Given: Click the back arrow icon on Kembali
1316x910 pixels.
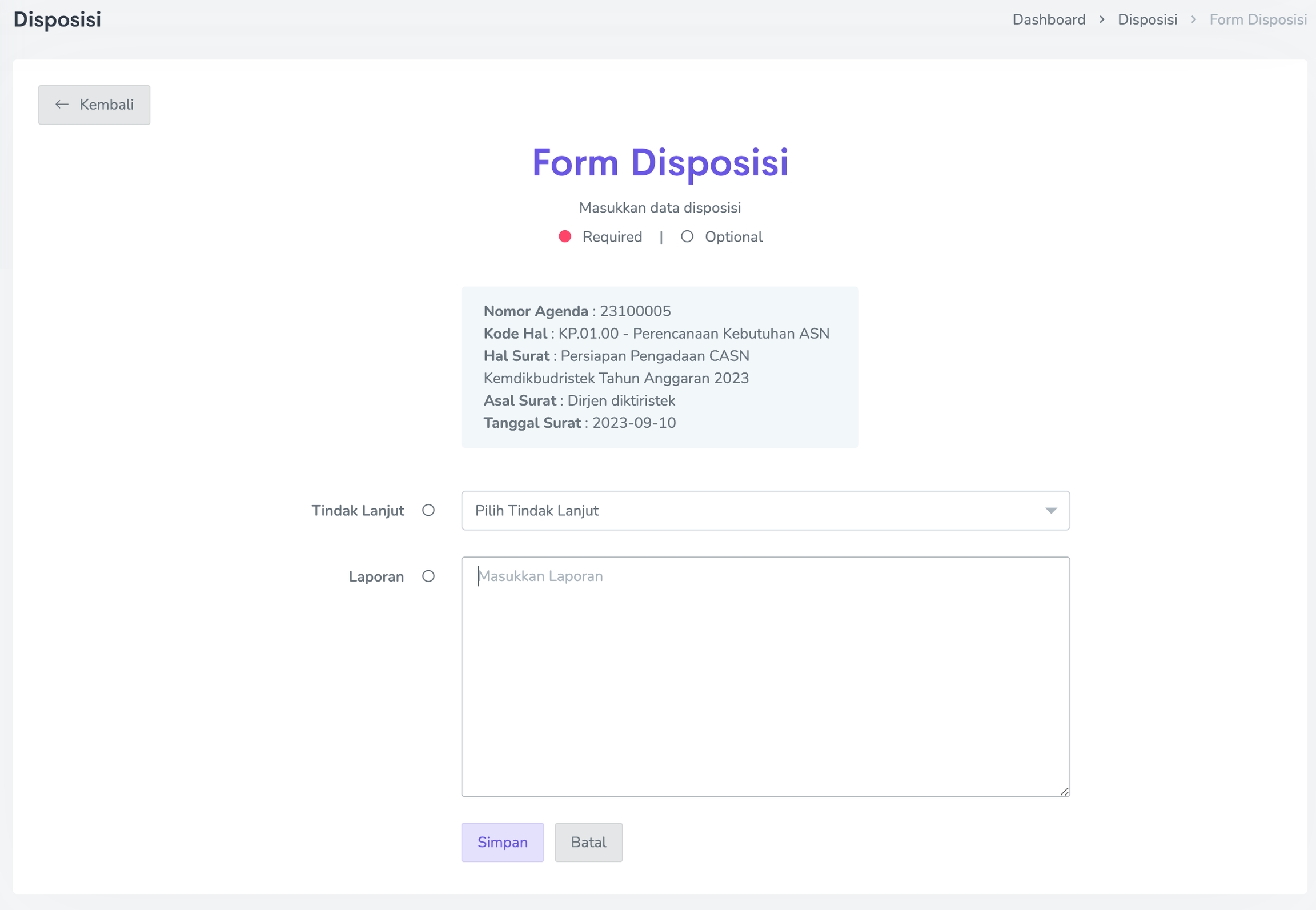Looking at the screenshot, I should 62,105.
